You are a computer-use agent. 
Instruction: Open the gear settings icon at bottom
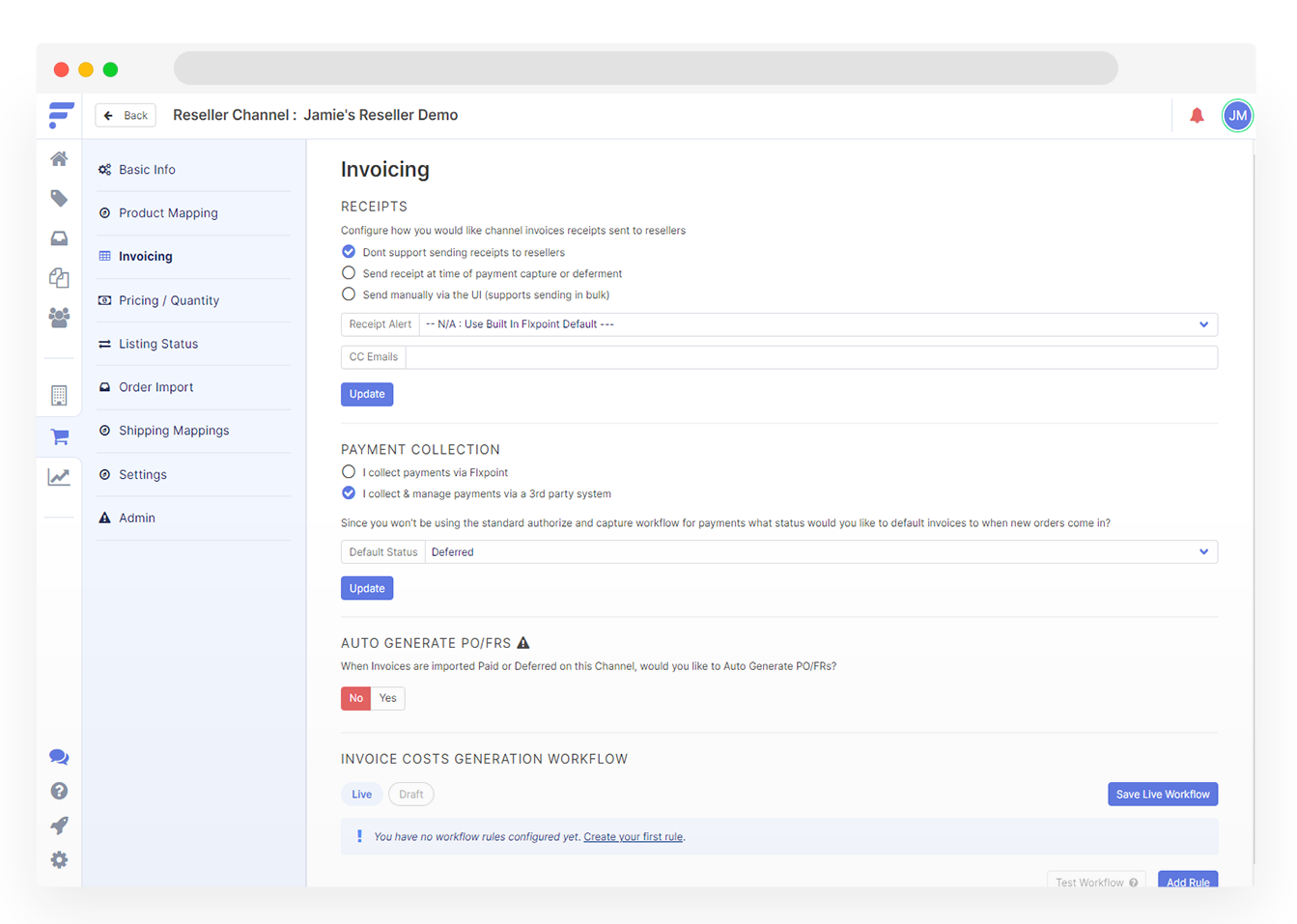point(59,860)
